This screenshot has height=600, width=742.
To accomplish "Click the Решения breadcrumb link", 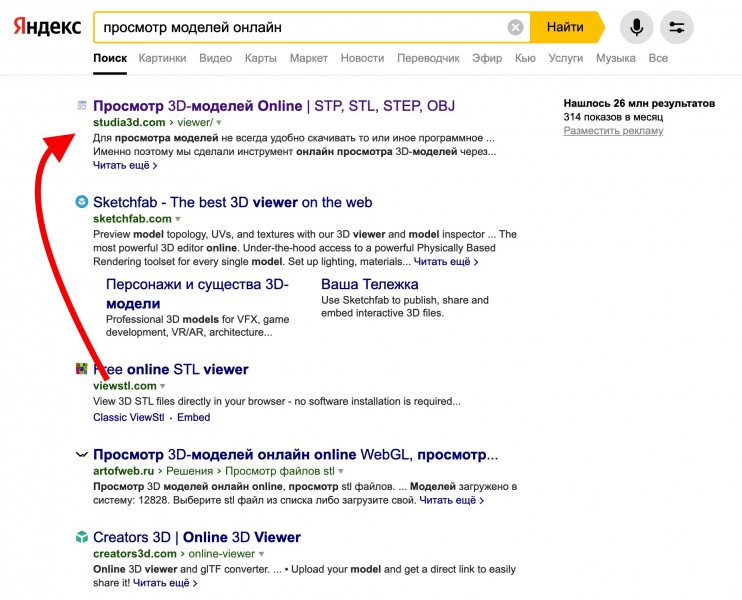I will point(189,471).
